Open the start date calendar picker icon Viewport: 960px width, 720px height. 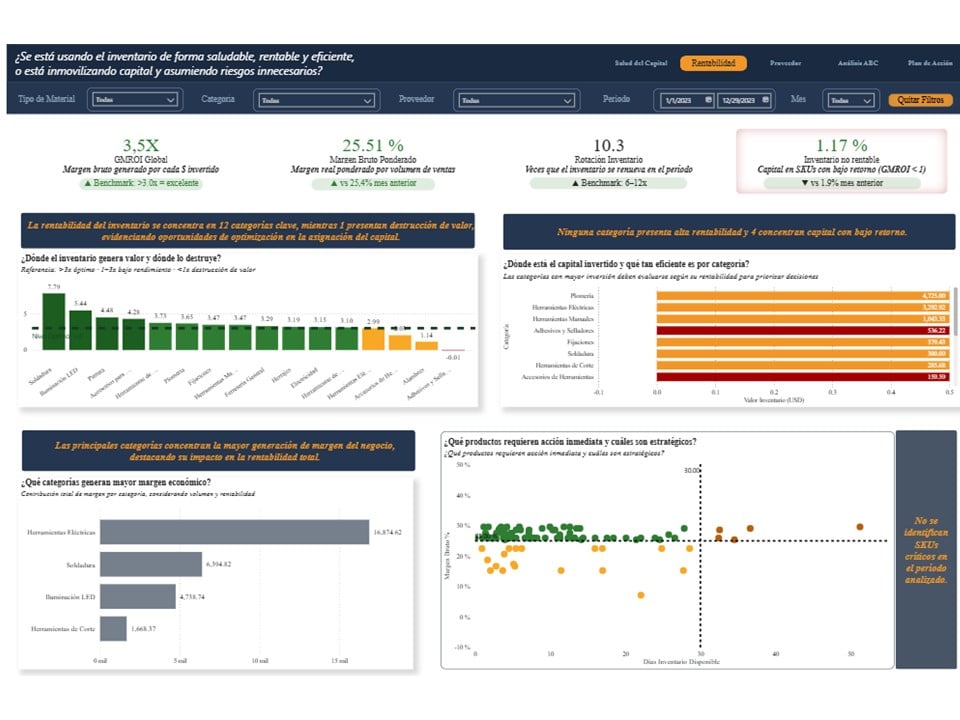pyautogui.click(x=708, y=100)
